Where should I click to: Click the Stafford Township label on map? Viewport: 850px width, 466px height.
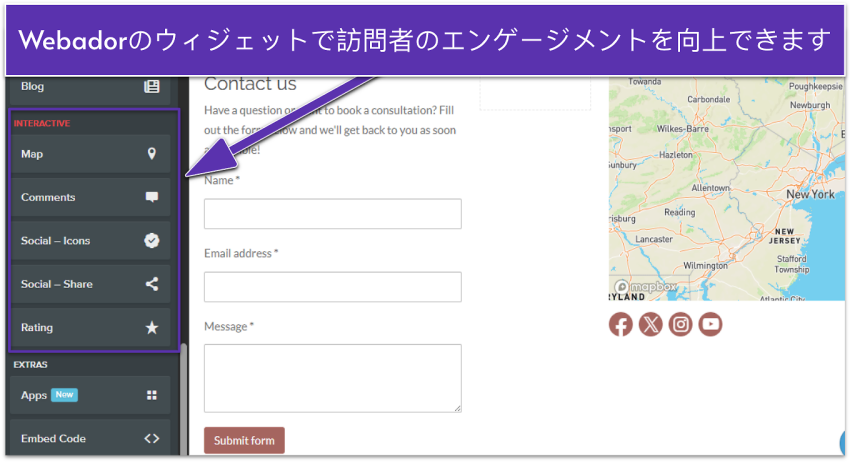[x=791, y=264]
